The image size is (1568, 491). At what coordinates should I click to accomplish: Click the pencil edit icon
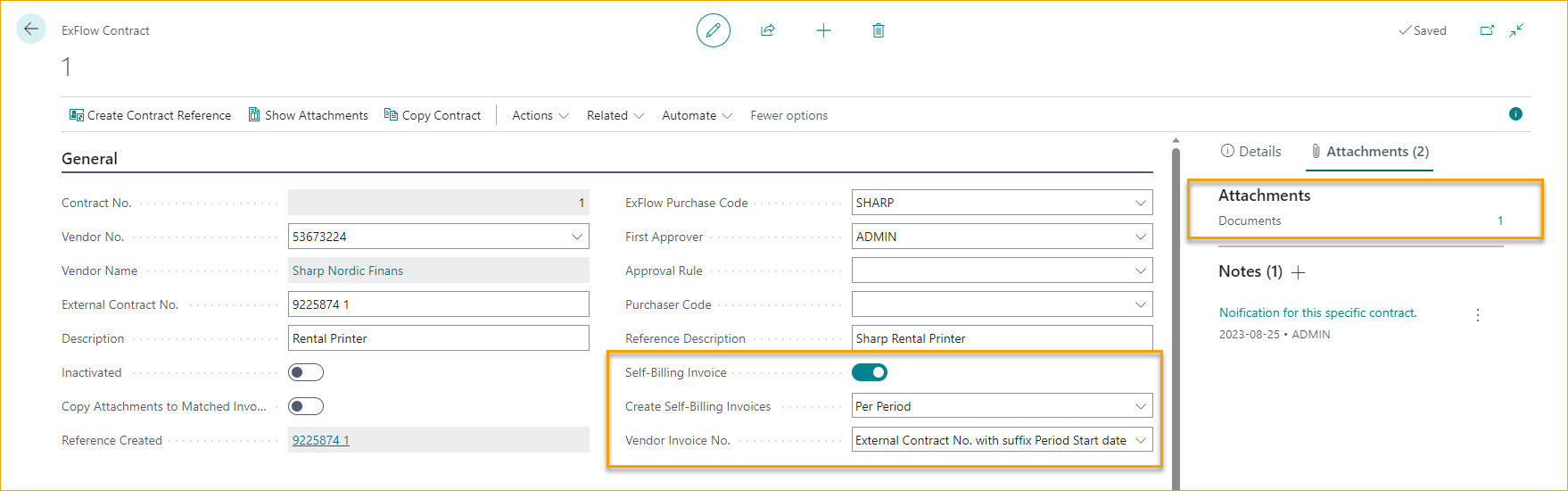click(714, 30)
